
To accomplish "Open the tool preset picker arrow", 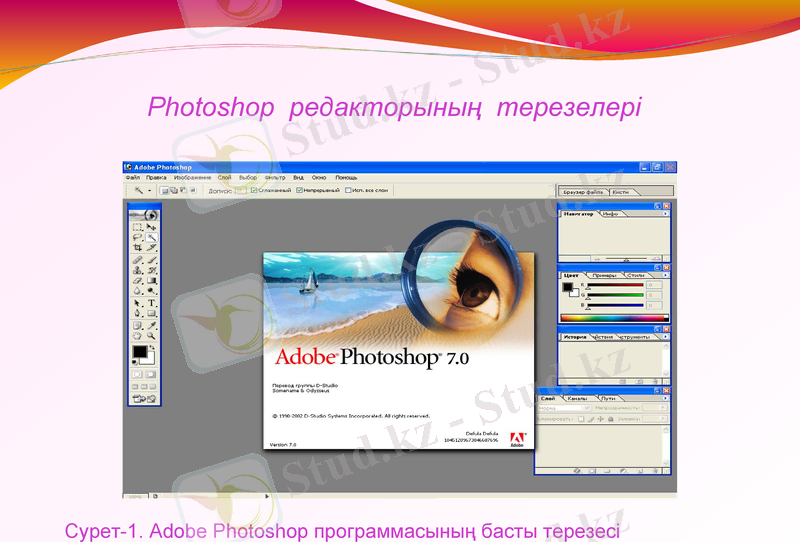I will pyautogui.click(x=149, y=191).
